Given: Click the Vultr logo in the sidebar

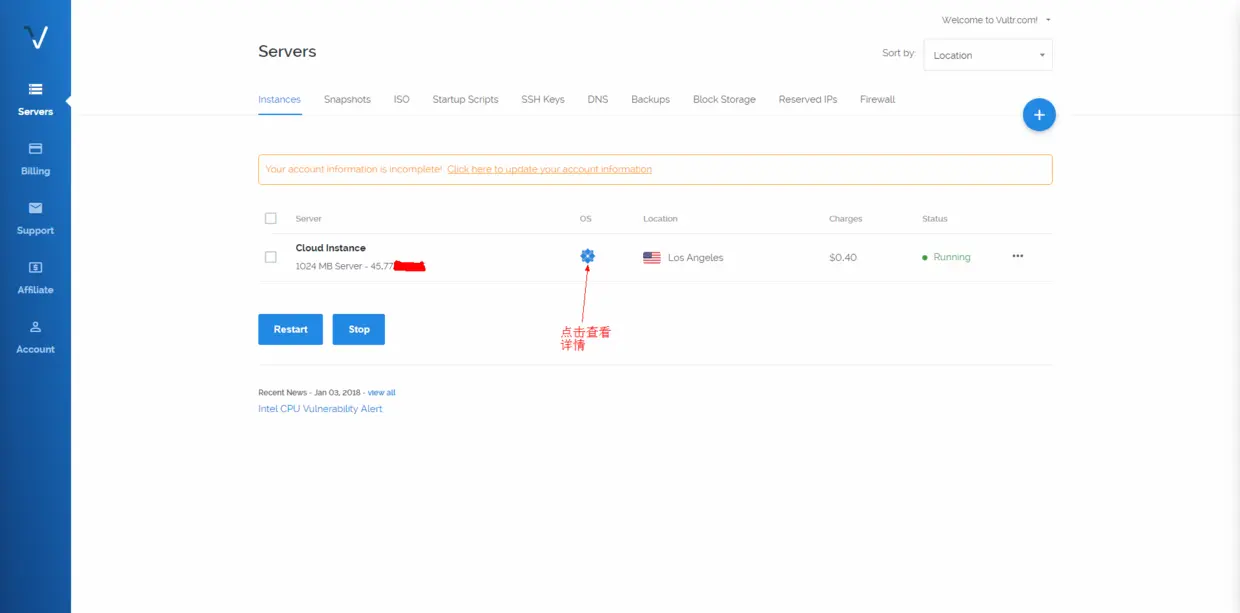Looking at the screenshot, I should coord(36,37).
